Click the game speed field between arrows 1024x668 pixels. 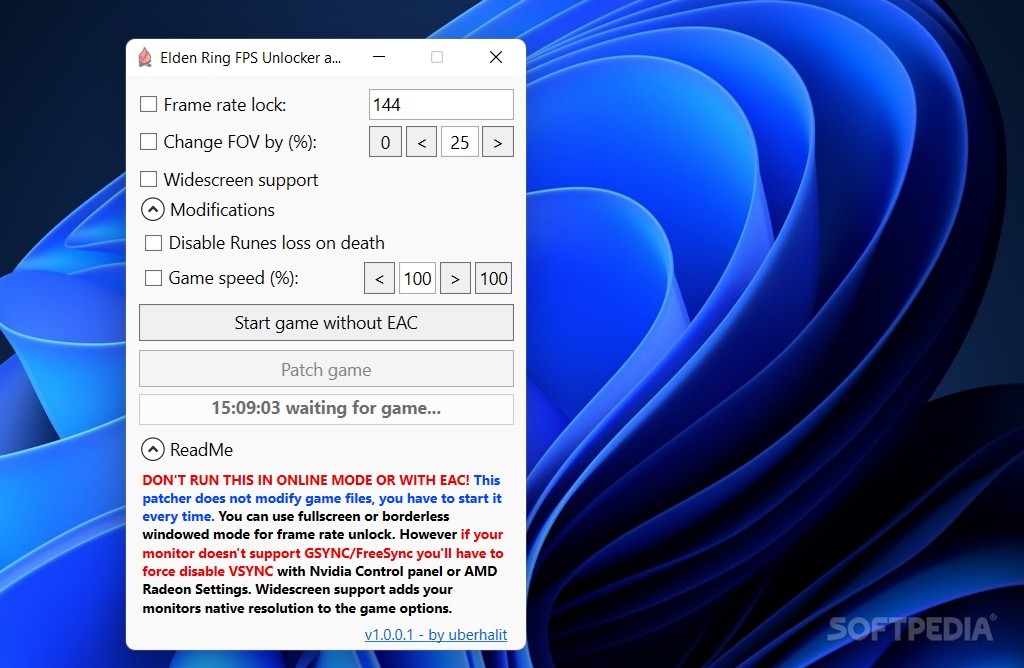point(417,278)
